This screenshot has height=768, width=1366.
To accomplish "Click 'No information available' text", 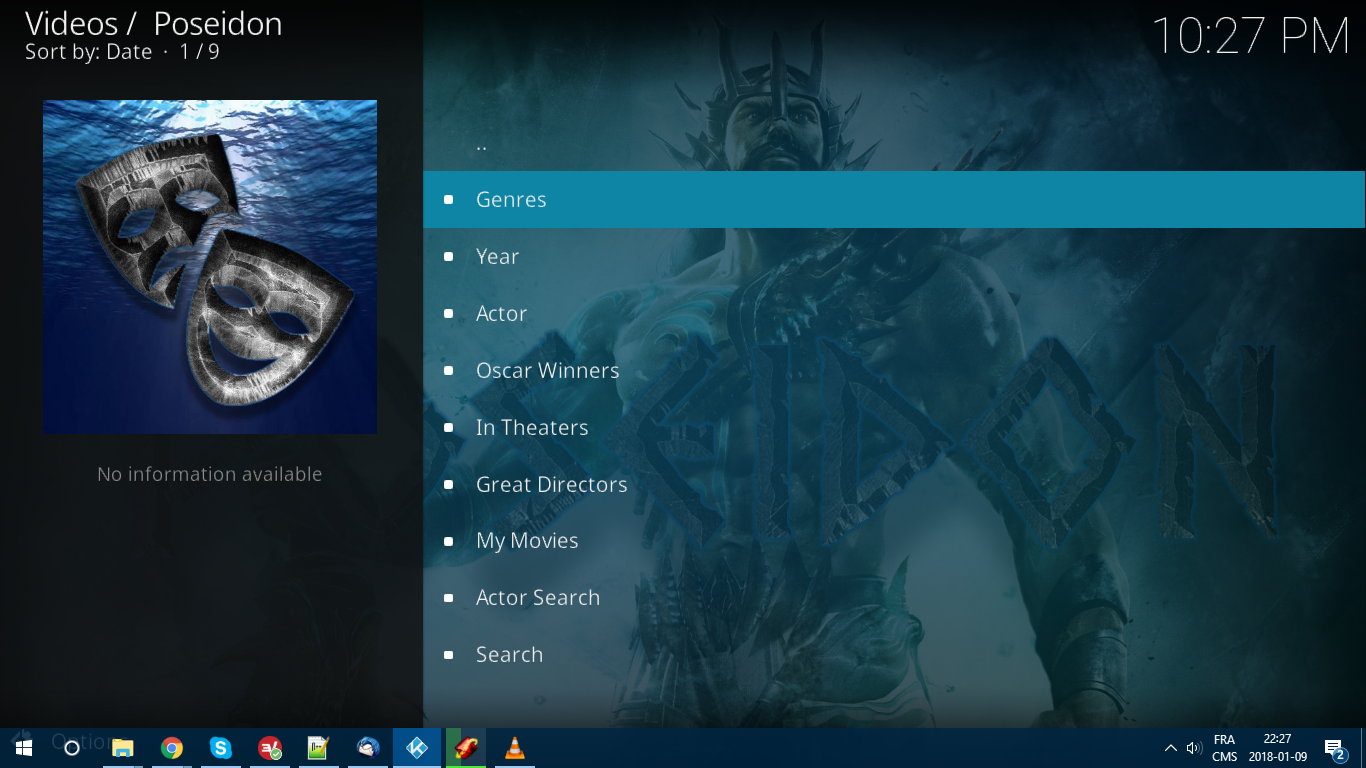I will [x=210, y=474].
